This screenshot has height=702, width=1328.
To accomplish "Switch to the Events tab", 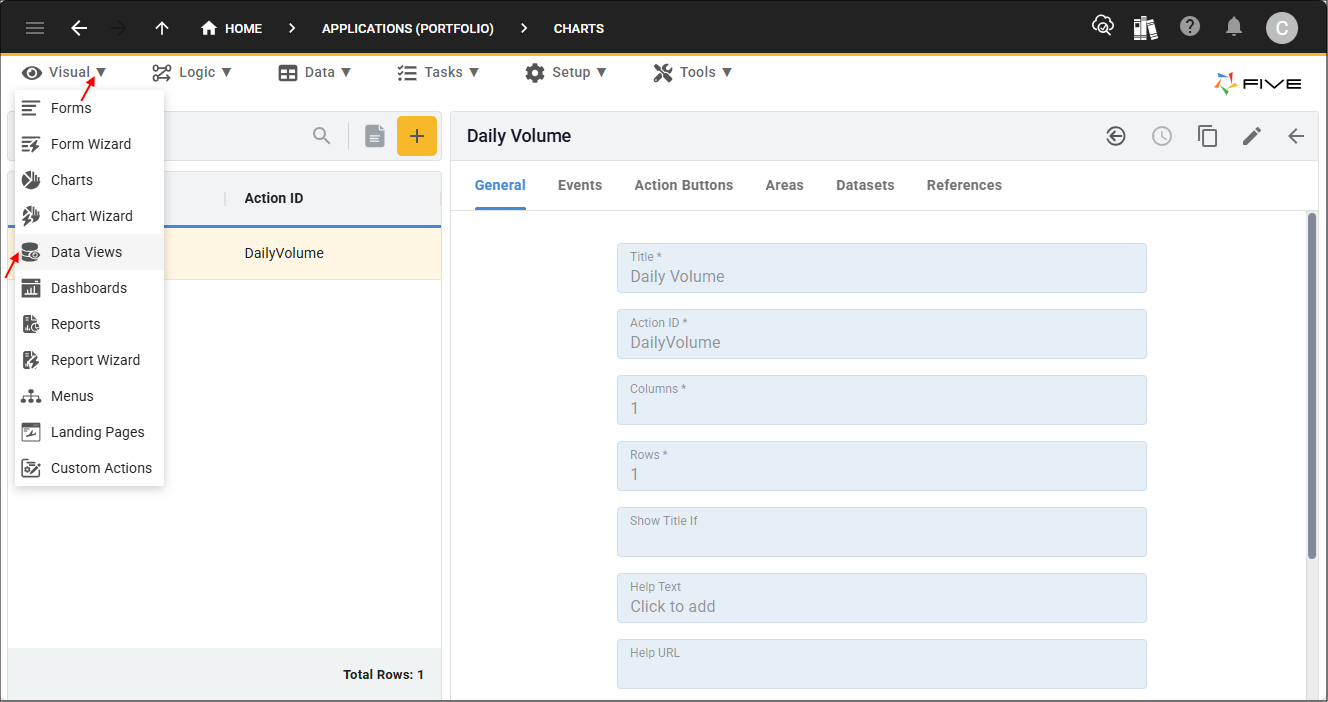I will pyautogui.click(x=580, y=185).
